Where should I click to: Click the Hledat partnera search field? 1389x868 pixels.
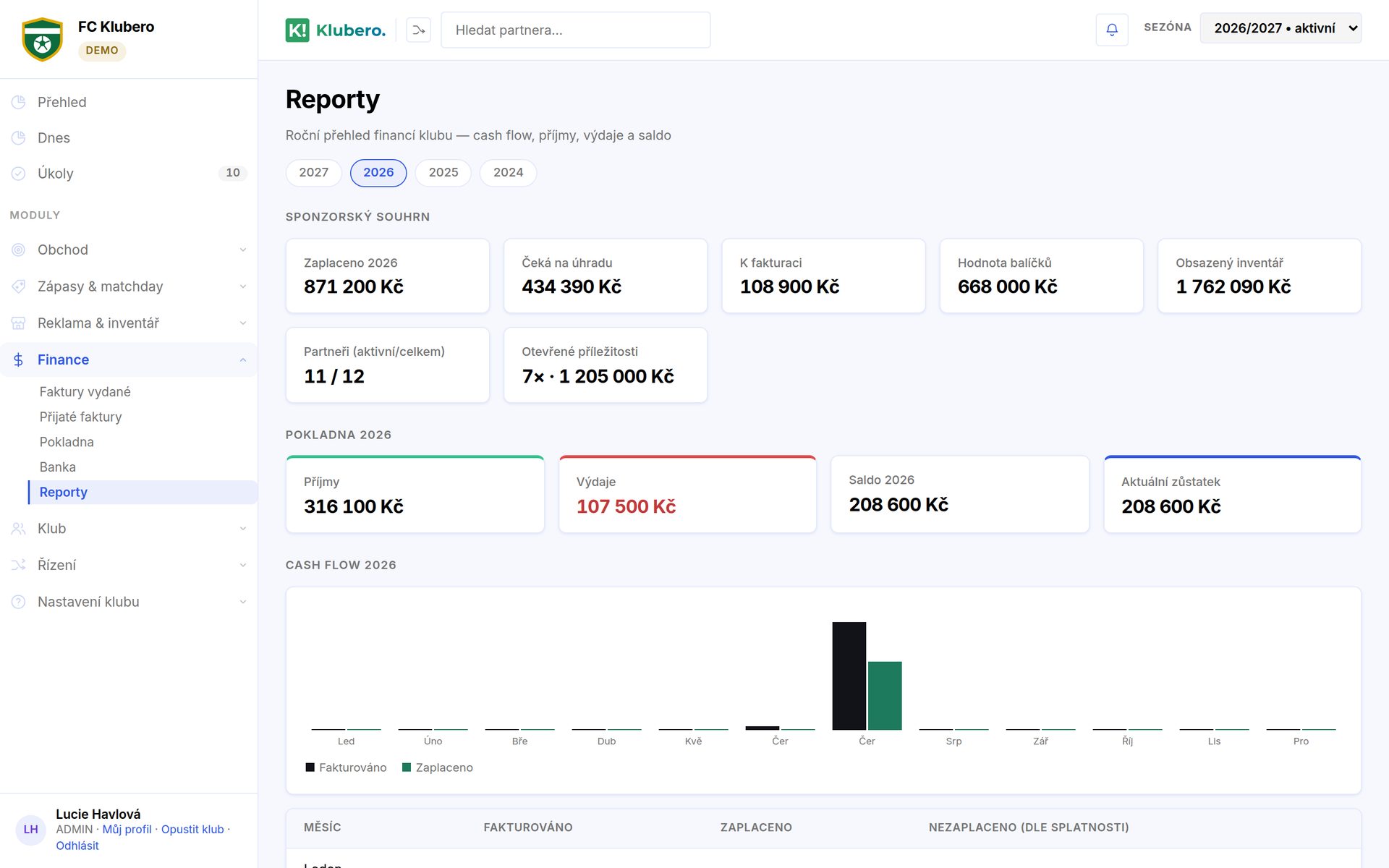[x=575, y=30]
